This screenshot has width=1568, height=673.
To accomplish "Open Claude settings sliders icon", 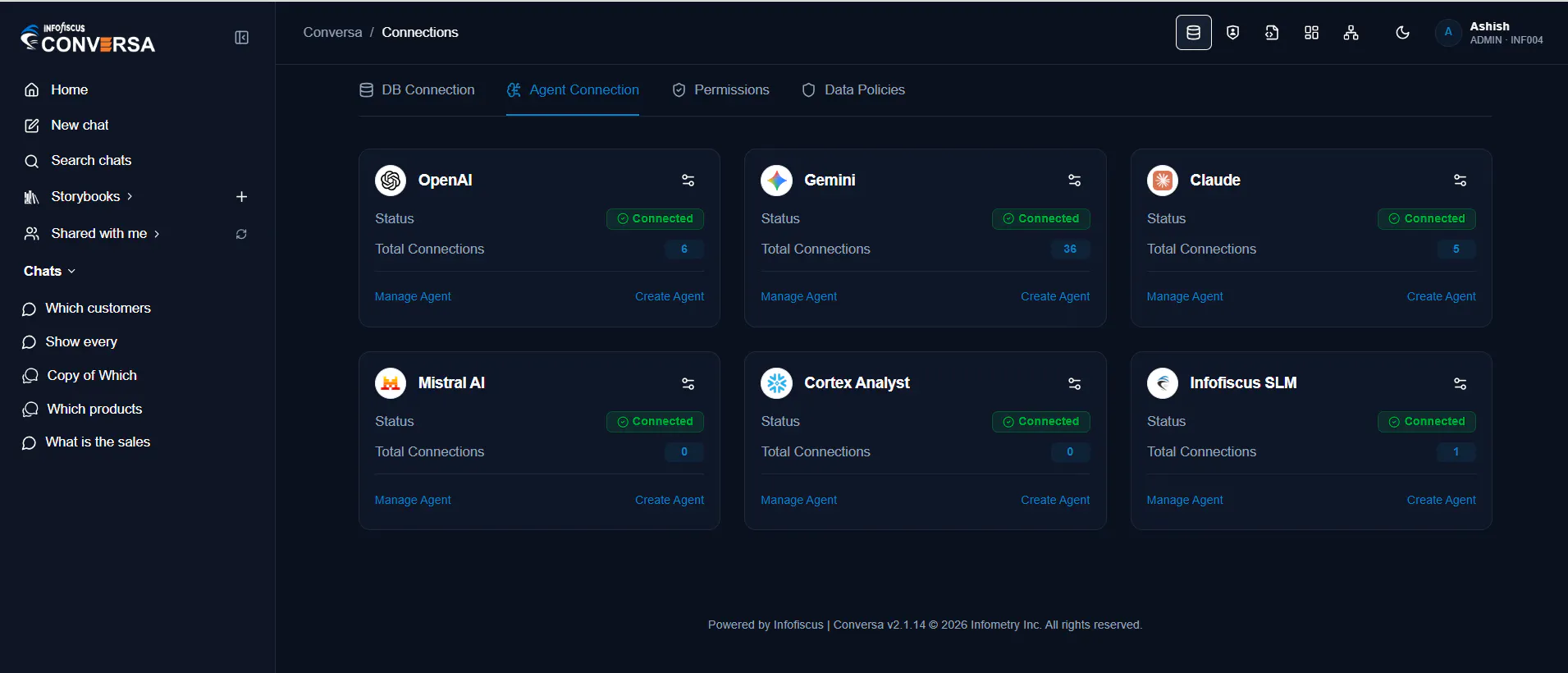I will 1460,181.
